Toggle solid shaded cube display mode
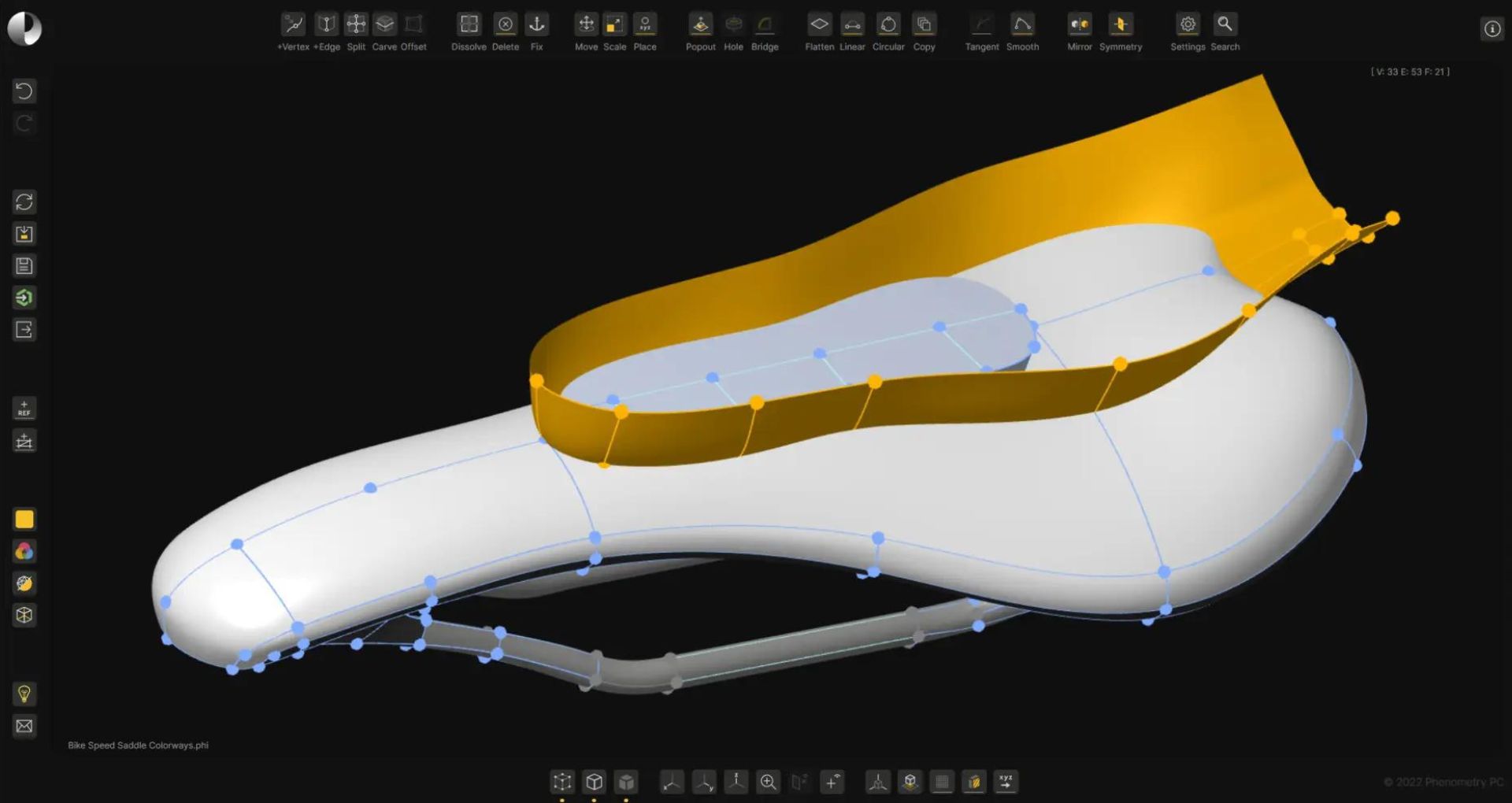Viewport: 1512px width, 803px height. click(x=626, y=782)
